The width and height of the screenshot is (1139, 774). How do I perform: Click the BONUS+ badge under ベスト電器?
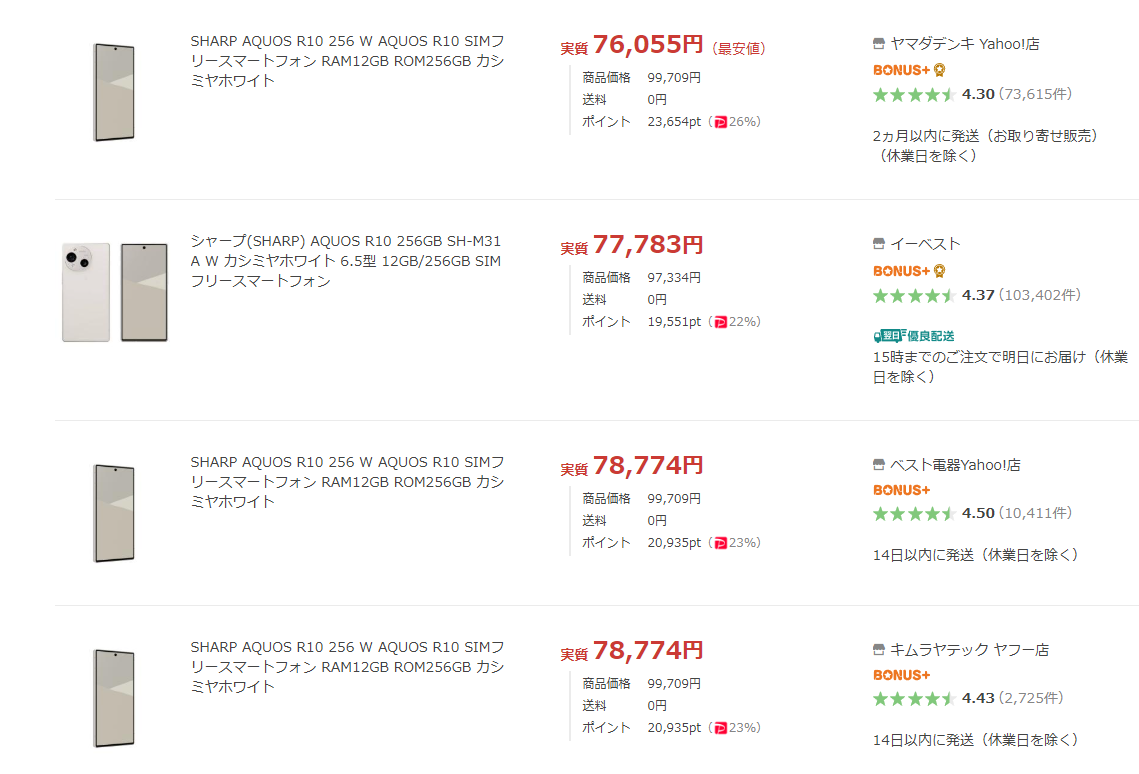point(901,490)
